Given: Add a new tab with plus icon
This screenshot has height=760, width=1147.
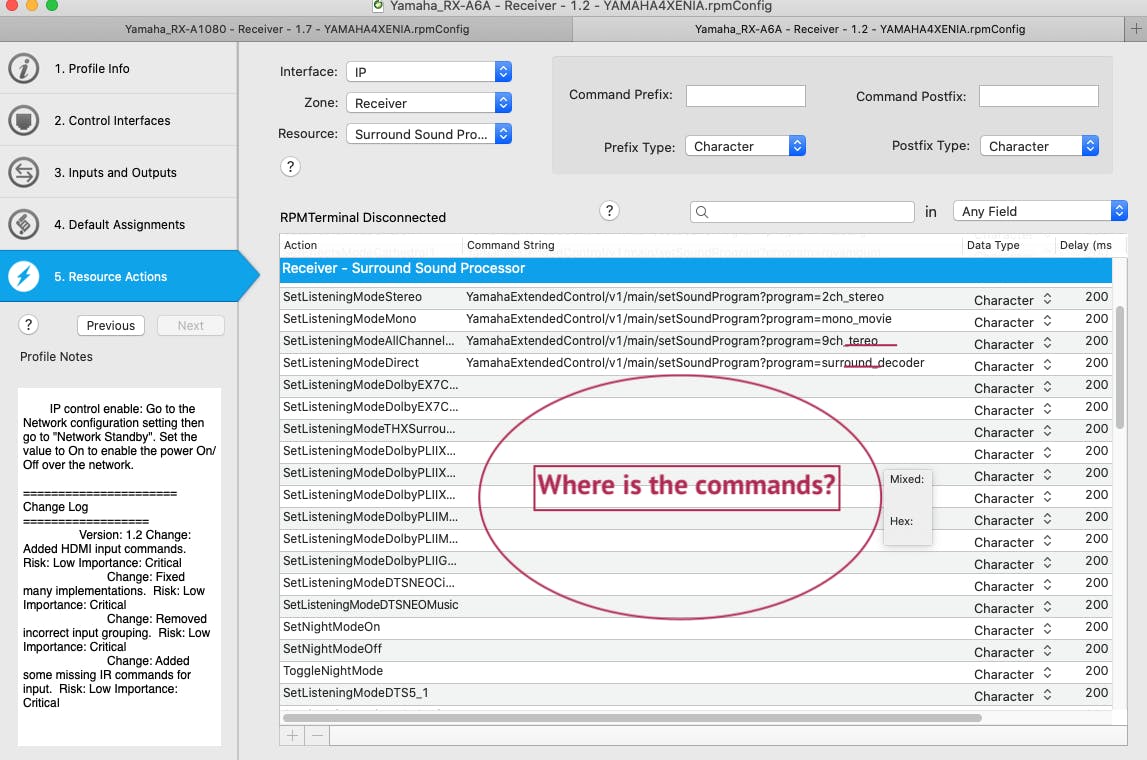Looking at the screenshot, I should point(1136,29).
